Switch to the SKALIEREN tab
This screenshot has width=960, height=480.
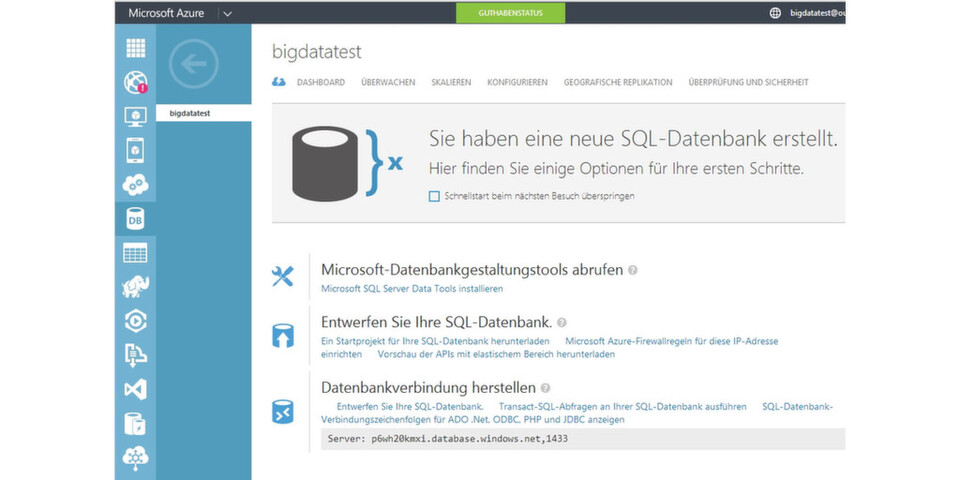tap(451, 82)
